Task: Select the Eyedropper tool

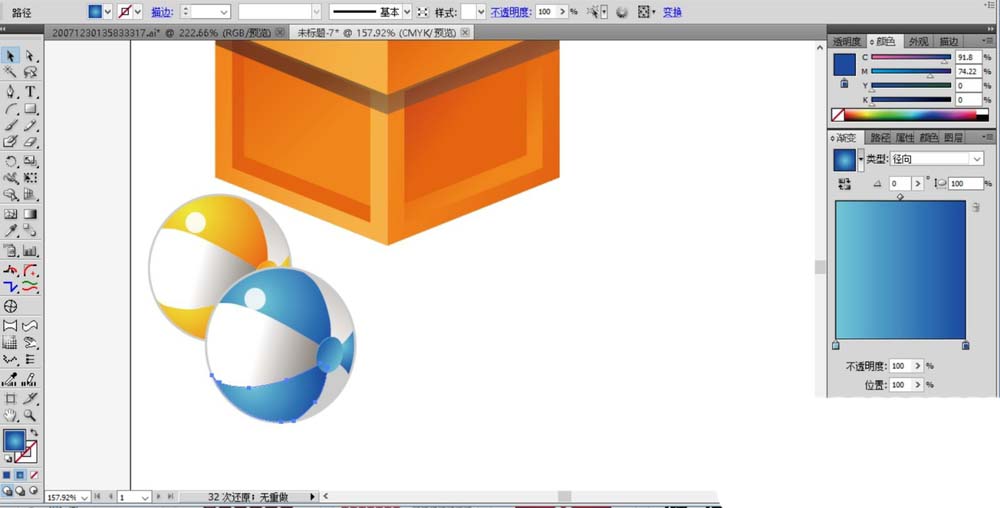Action: (x=10, y=231)
